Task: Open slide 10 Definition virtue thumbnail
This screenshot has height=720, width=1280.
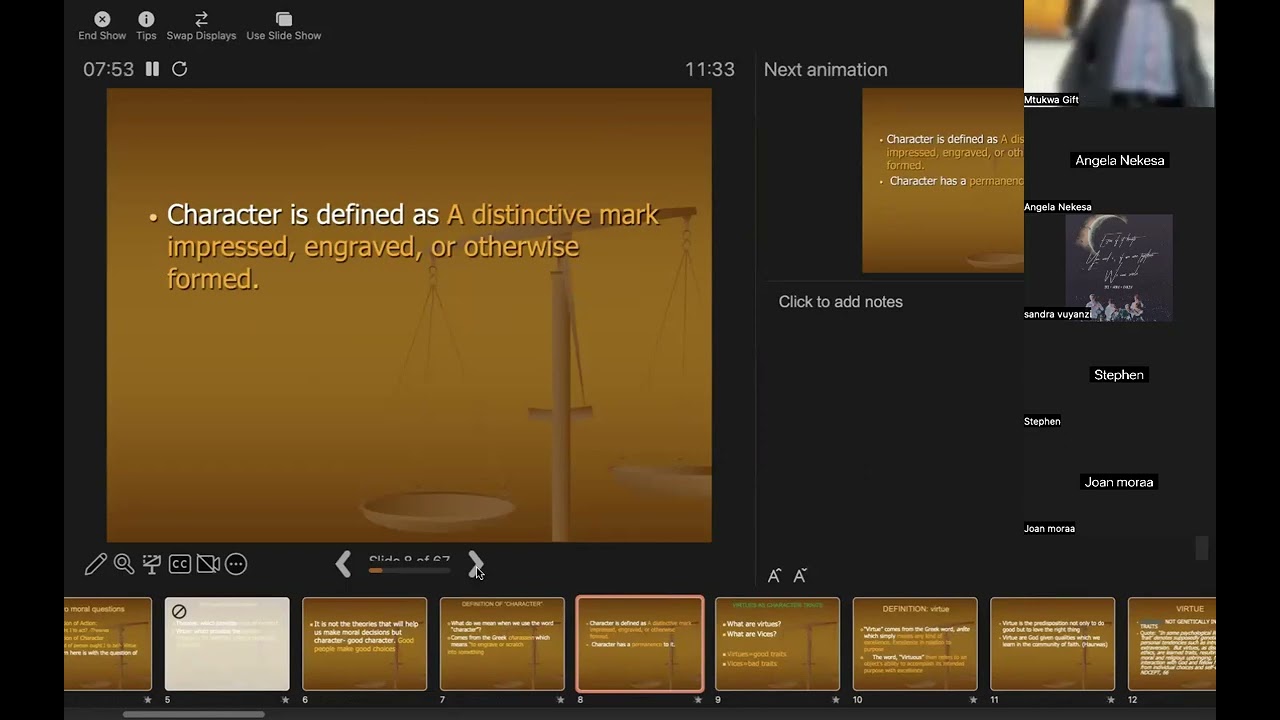Action: point(915,644)
